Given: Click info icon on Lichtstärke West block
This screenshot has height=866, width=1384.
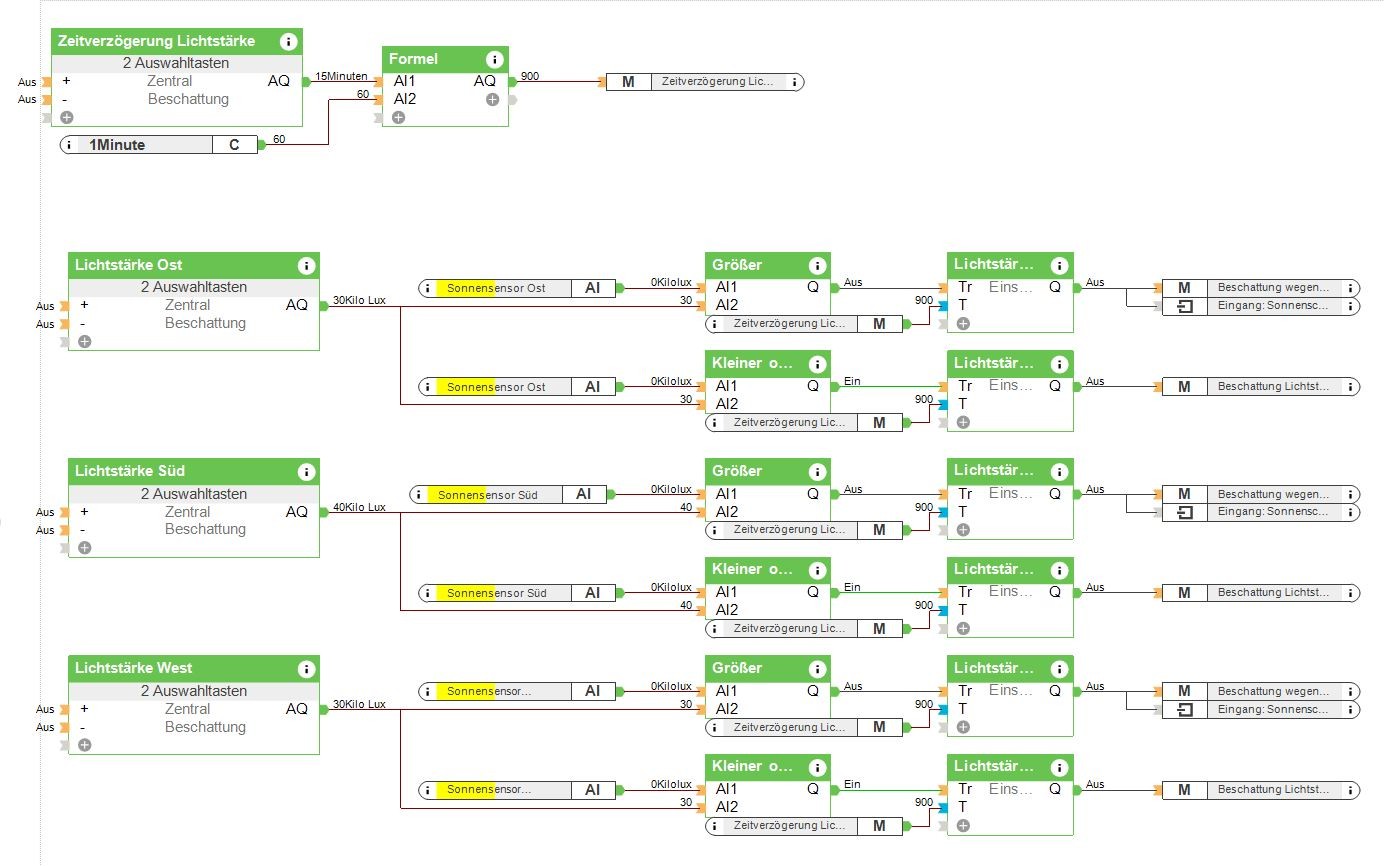Looking at the screenshot, I should (306, 669).
